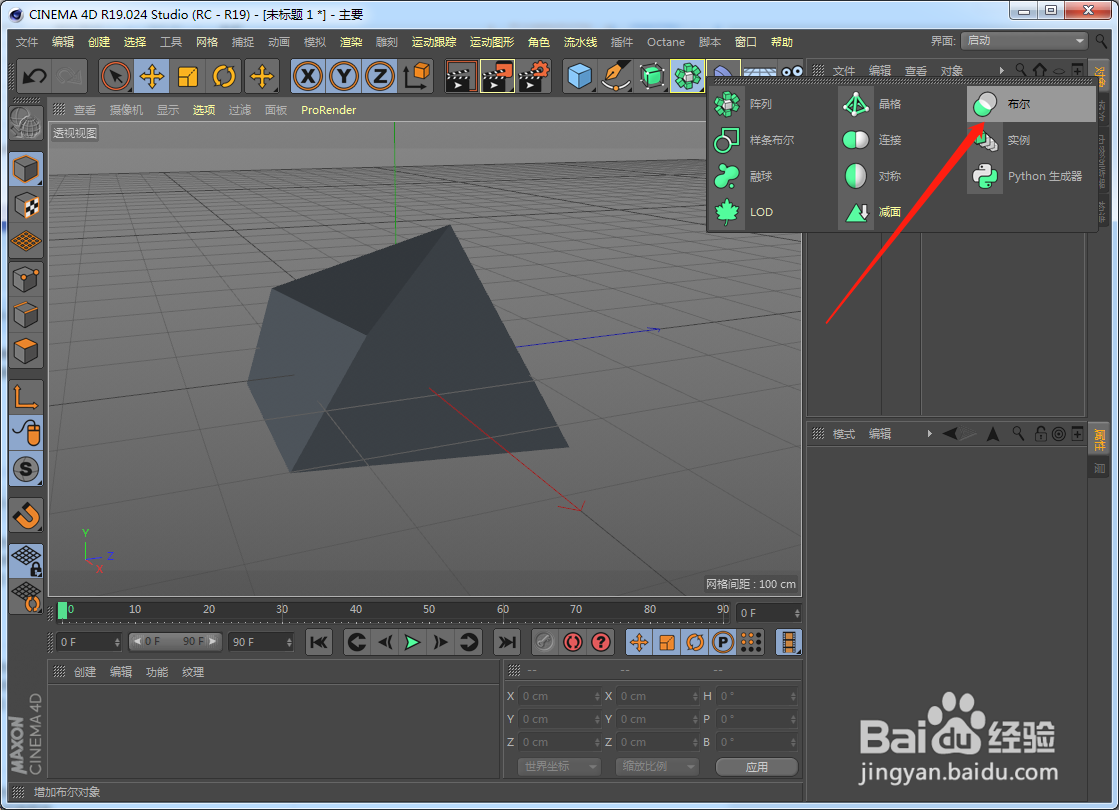Render to Picture Viewer

click(x=497, y=76)
